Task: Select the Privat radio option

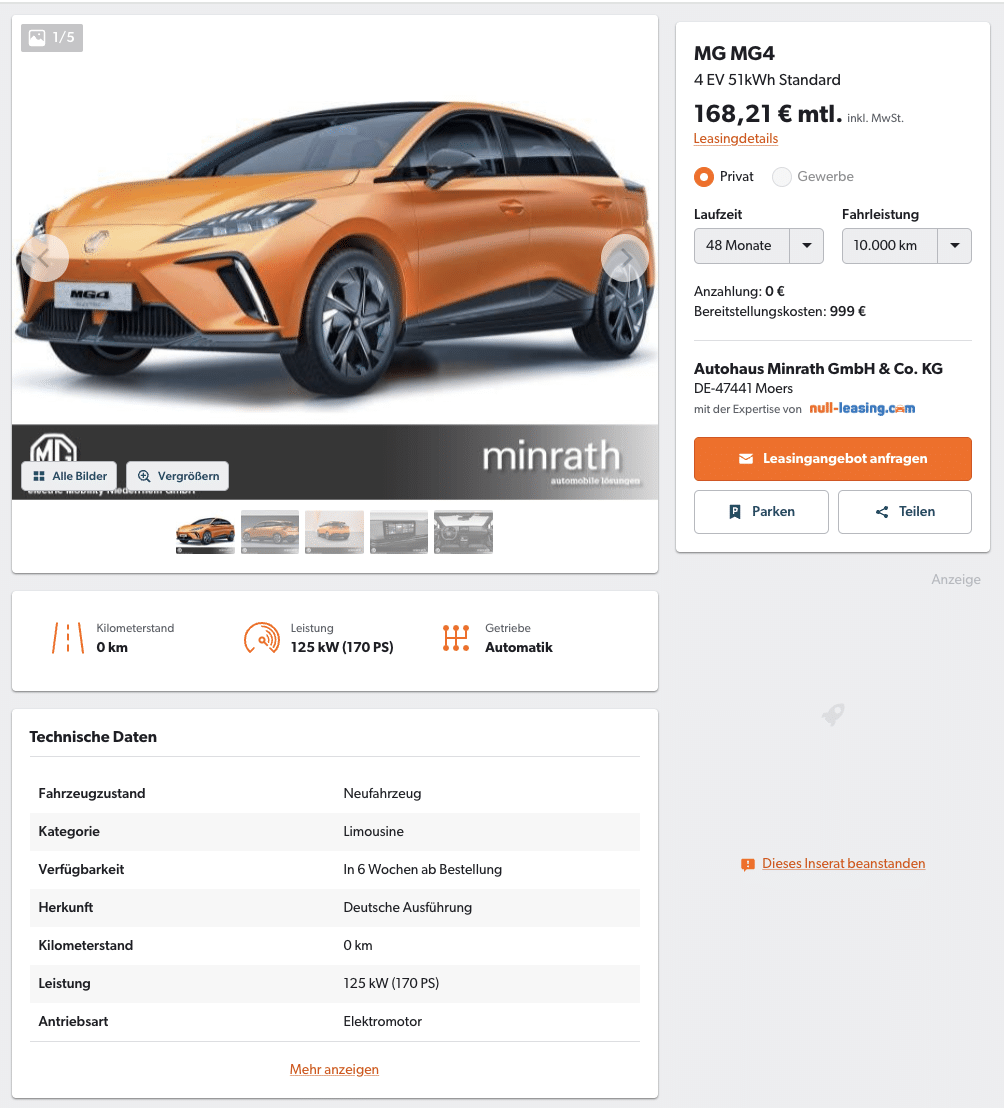Action: tap(704, 177)
